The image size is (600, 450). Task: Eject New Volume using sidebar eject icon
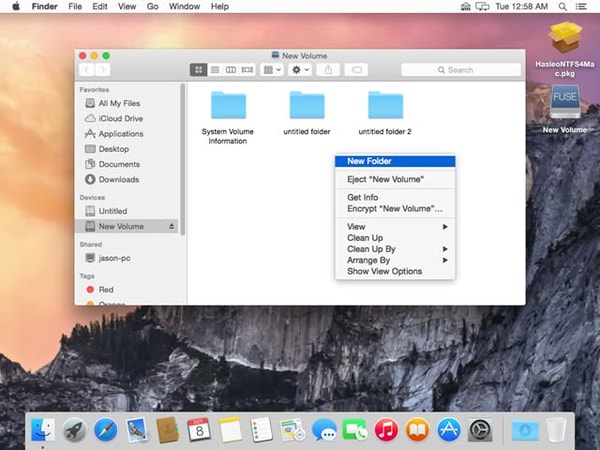(x=171, y=227)
